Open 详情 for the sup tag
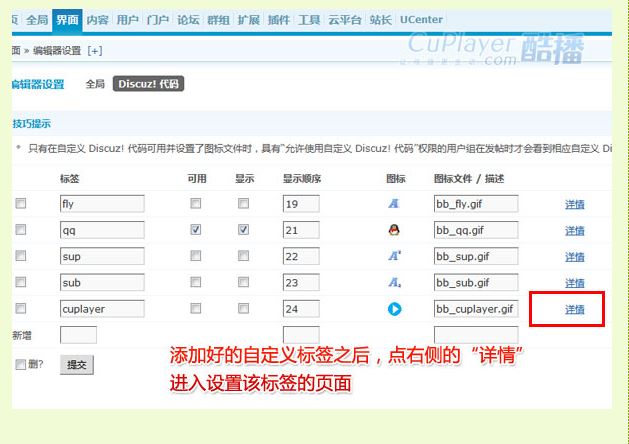 [x=574, y=257]
